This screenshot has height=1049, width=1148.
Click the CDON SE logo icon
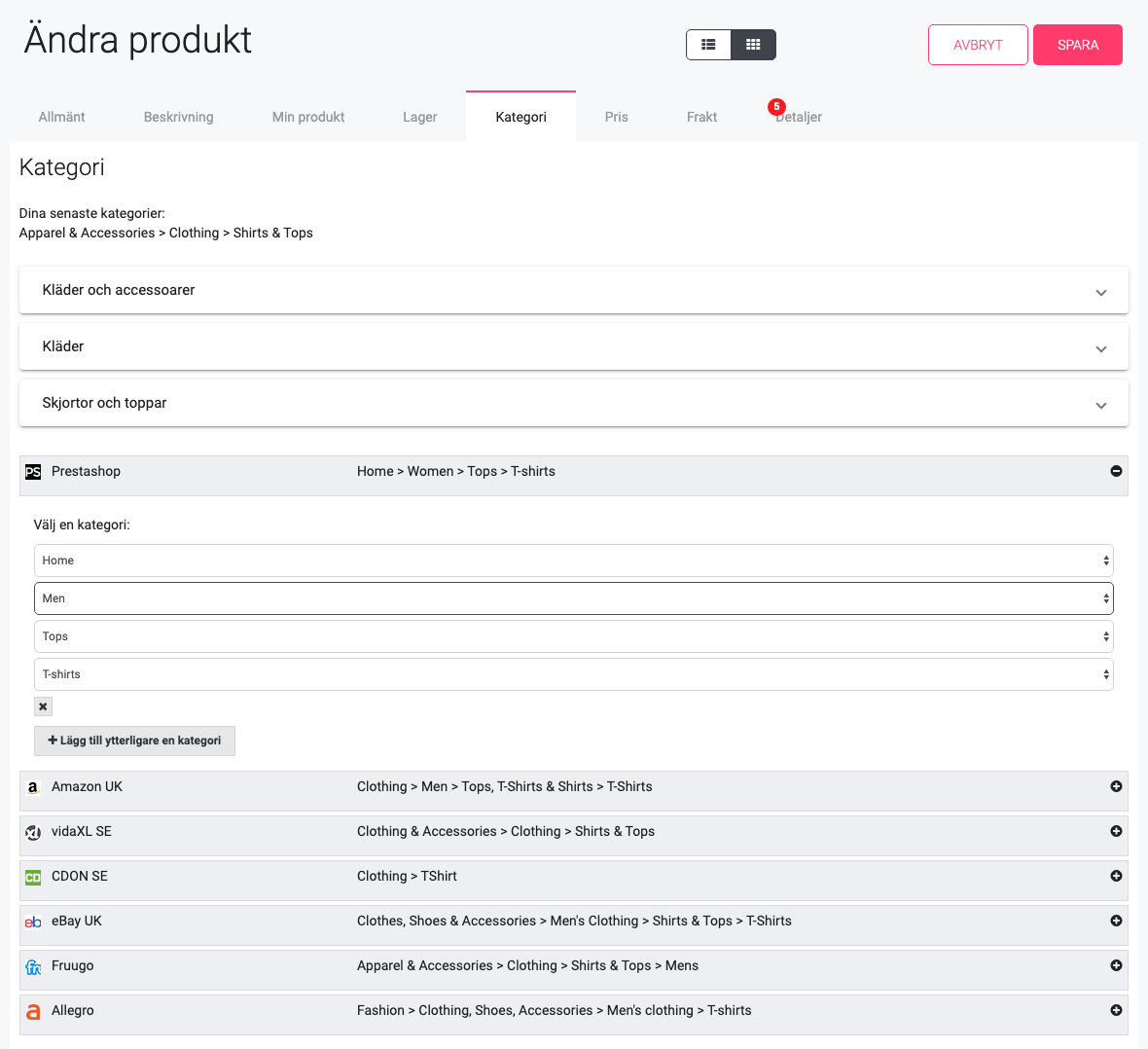[x=33, y=877]
